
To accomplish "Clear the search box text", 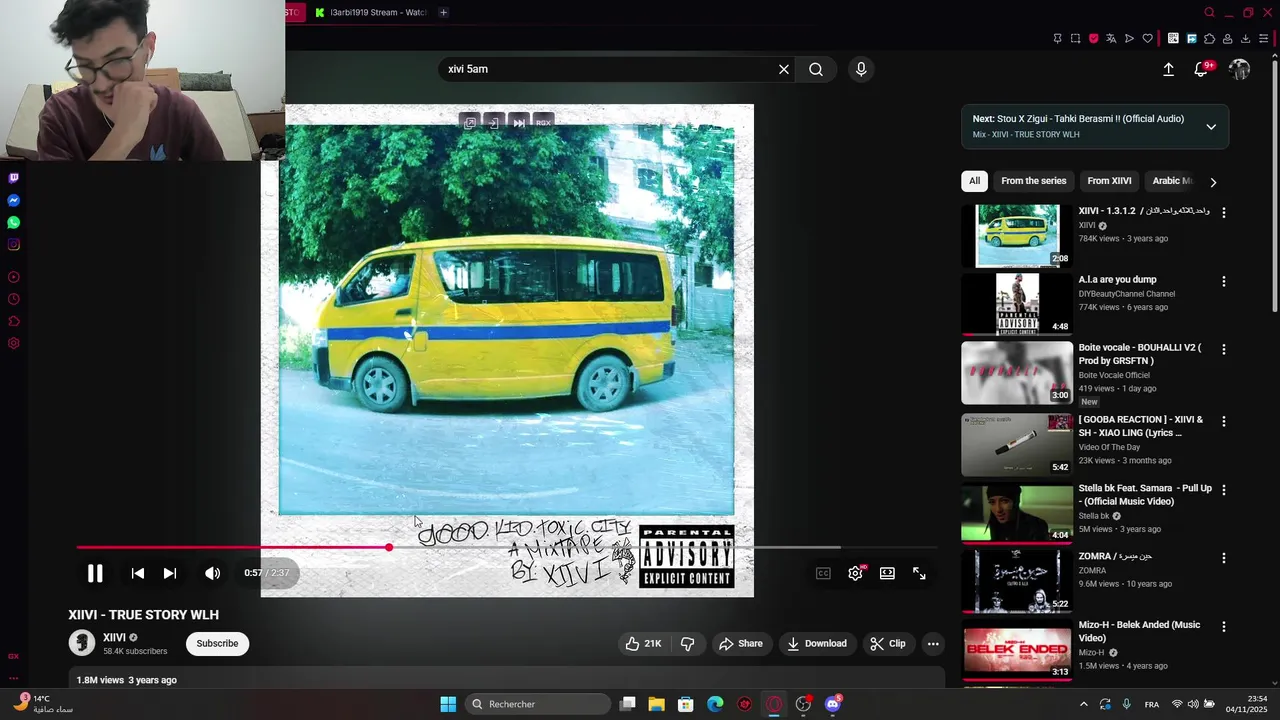I will (784, 69).
